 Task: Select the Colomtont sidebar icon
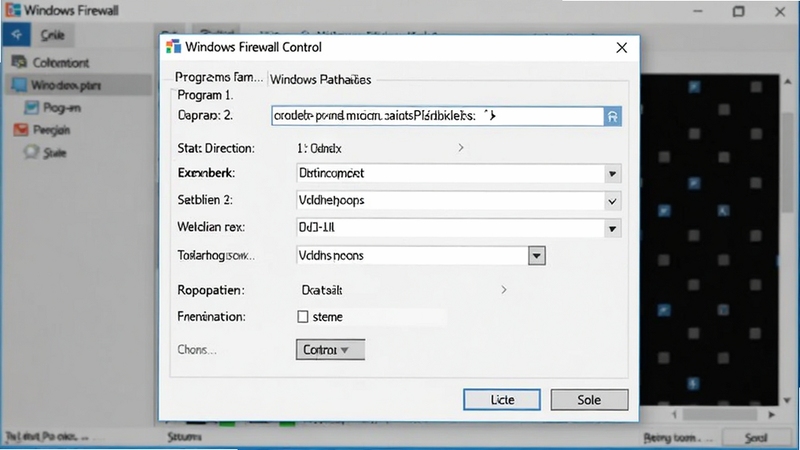(19, 62)
